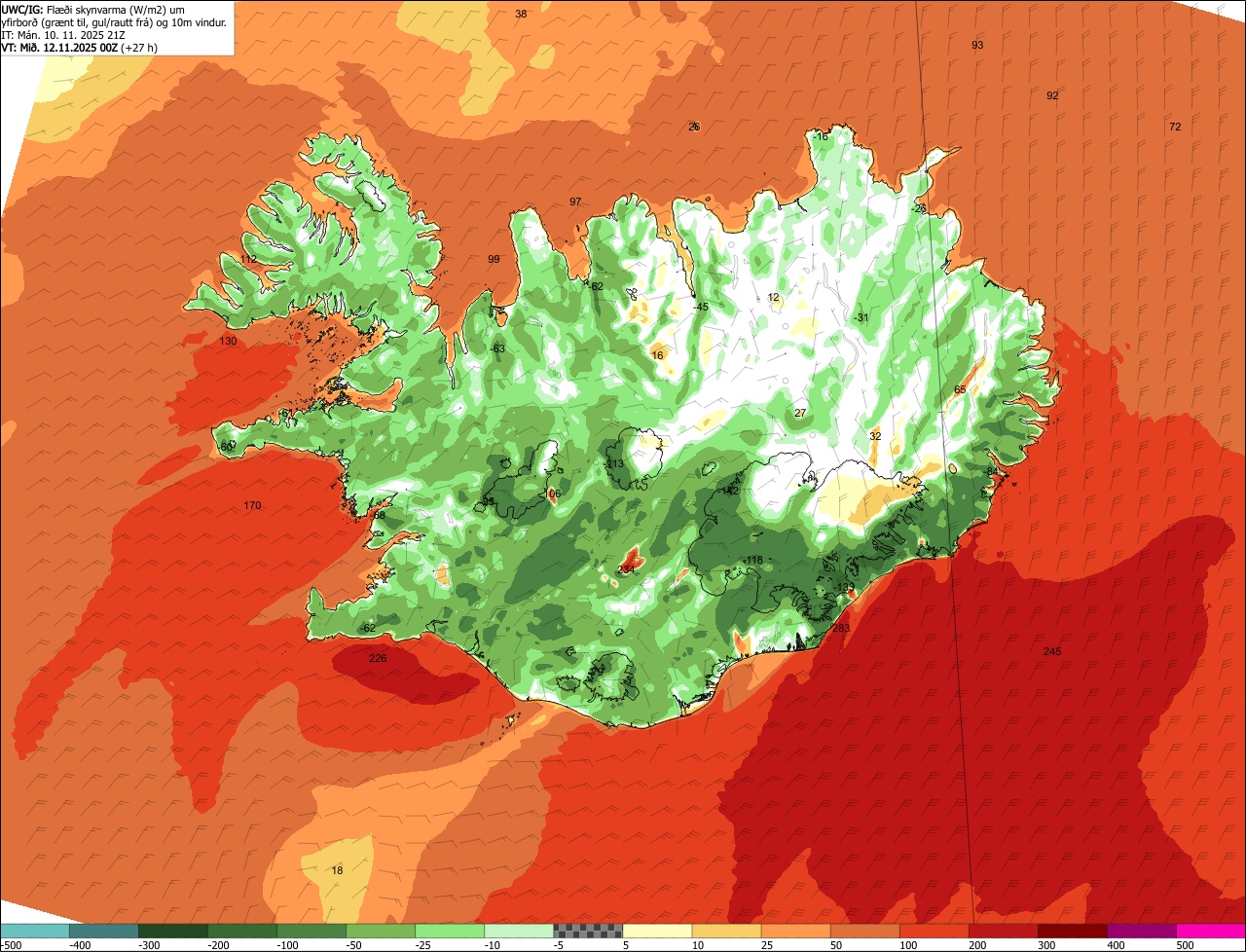Select the red-orange 100 to 200 swatch
1246x952 pixels.
[x=933, y=931]
